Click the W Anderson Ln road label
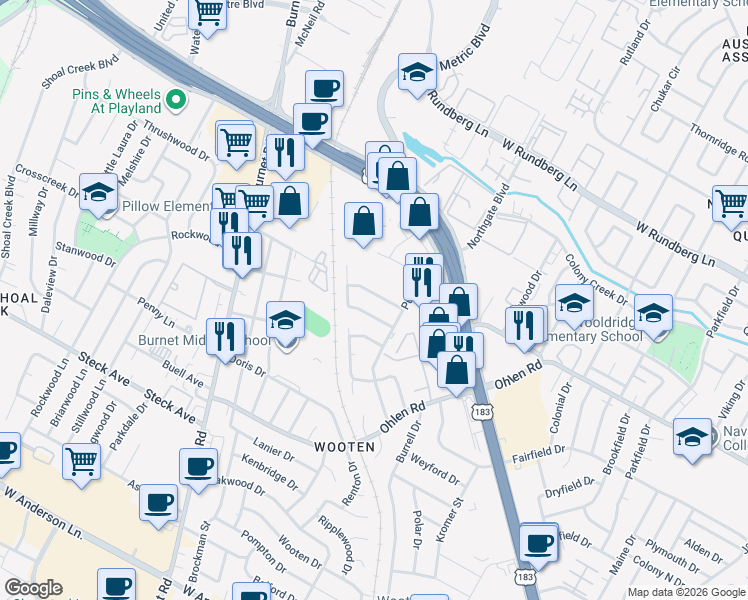 coord(43,513)
